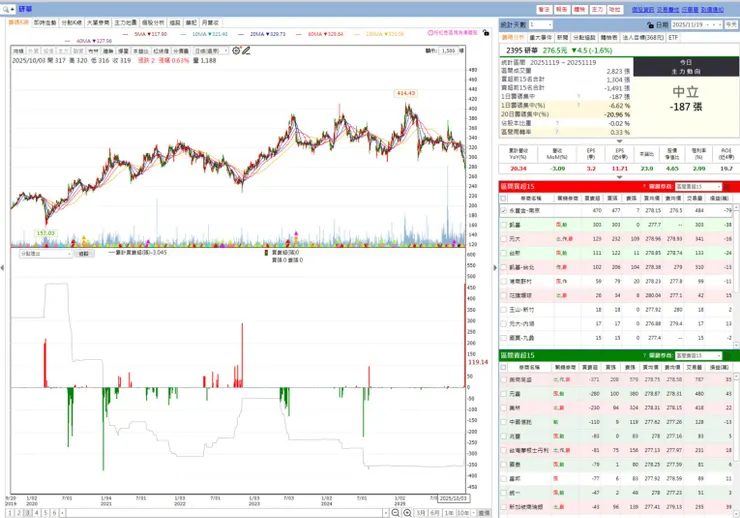Toggle the 分價量 indicator button
The width and height of the screenshot is (740, 518).
[181, 51]
